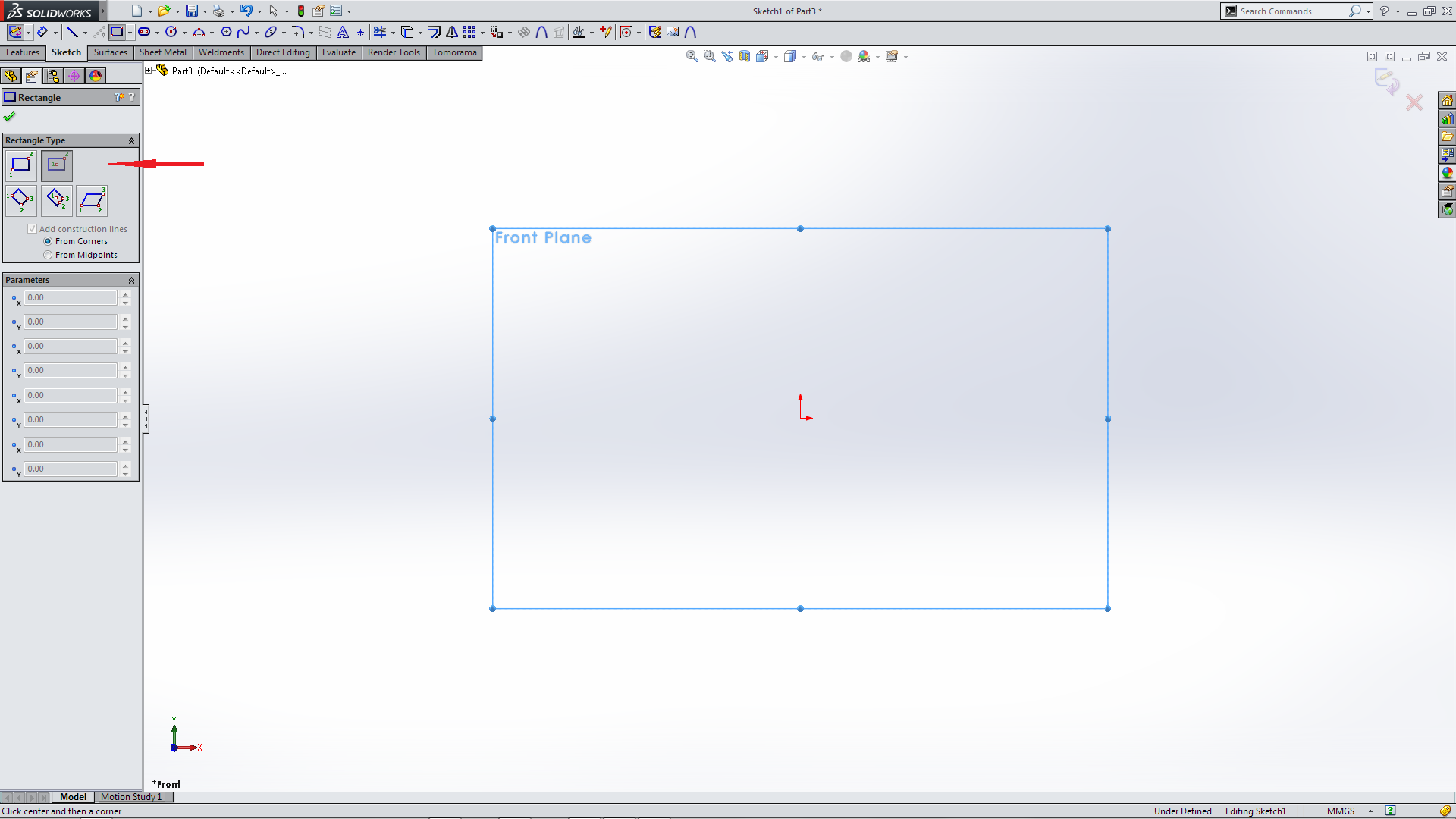This screenshot has width=1456, height=819.
Task: Expand the Part3 tree node
Action: click(149, 71)
